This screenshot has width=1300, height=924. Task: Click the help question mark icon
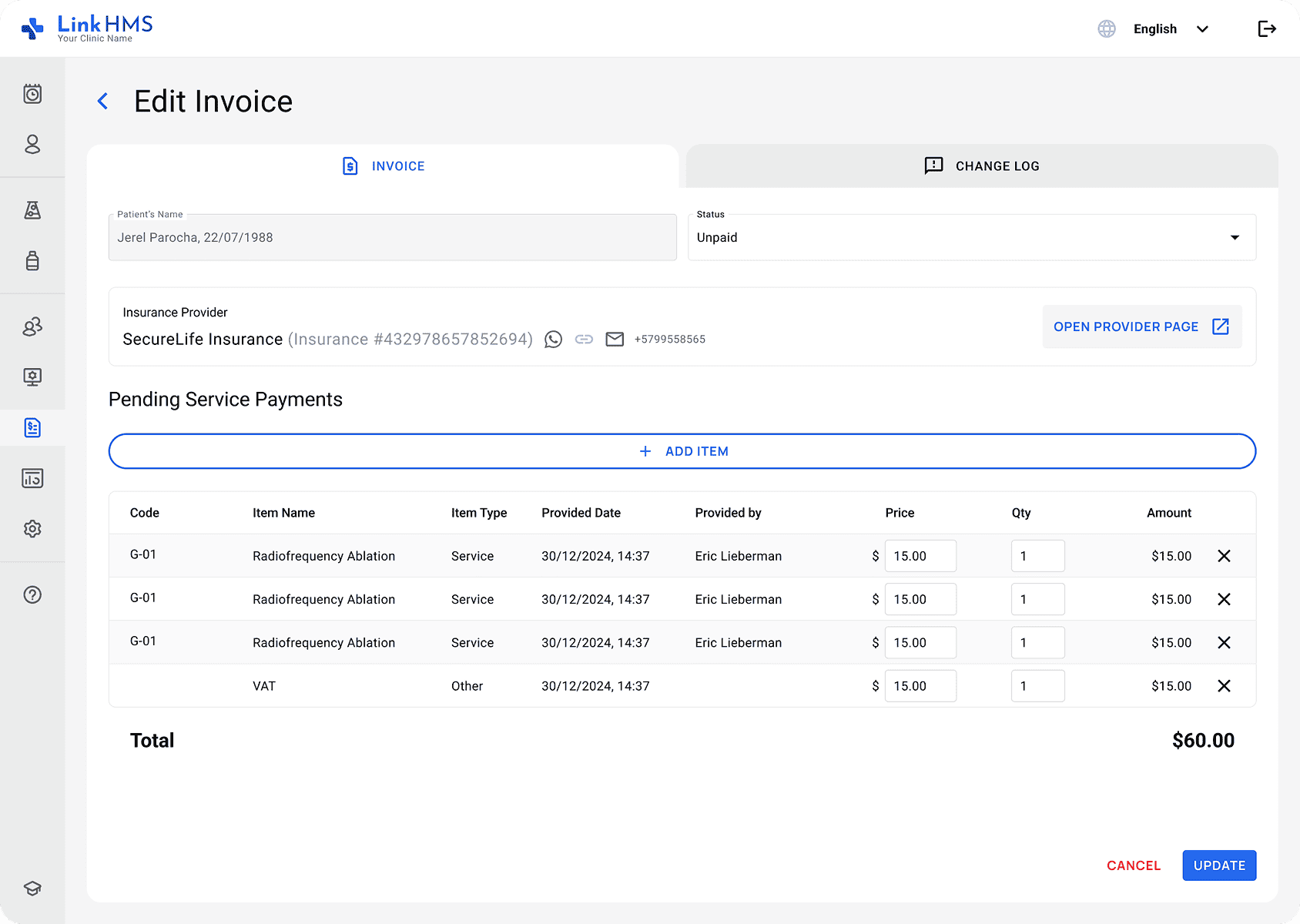[32, 594]
